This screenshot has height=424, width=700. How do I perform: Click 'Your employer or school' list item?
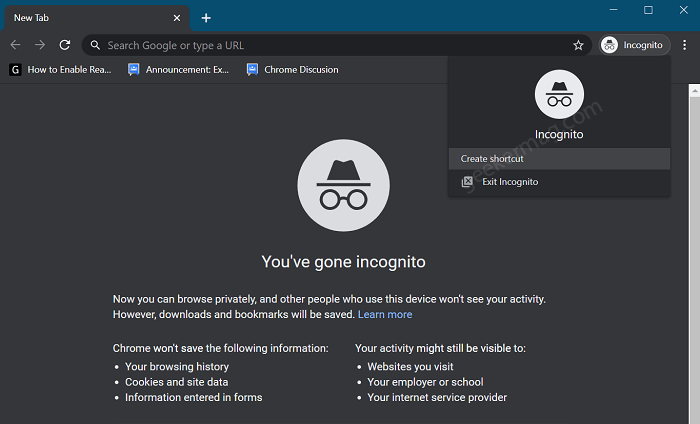click(425, 382)
